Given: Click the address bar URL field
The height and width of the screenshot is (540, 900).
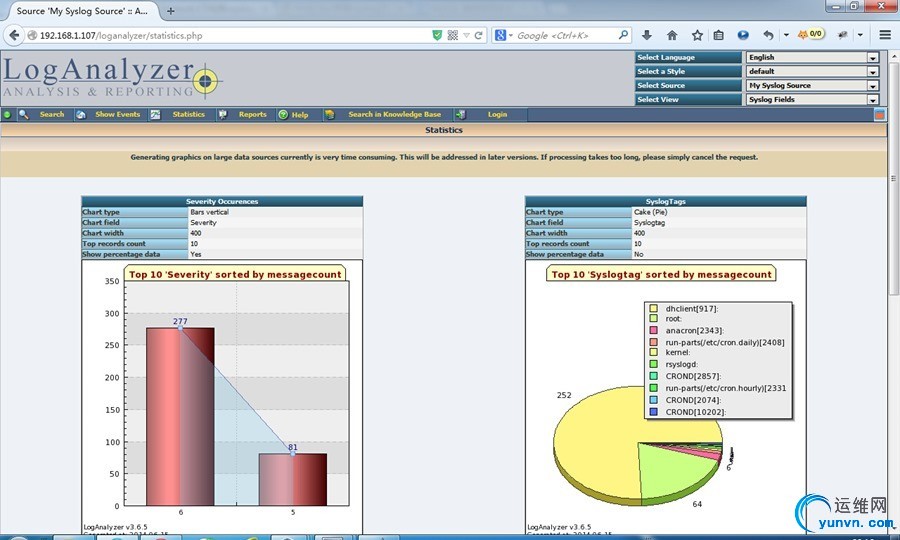Looking at the screenshot, I should point(230,35).
